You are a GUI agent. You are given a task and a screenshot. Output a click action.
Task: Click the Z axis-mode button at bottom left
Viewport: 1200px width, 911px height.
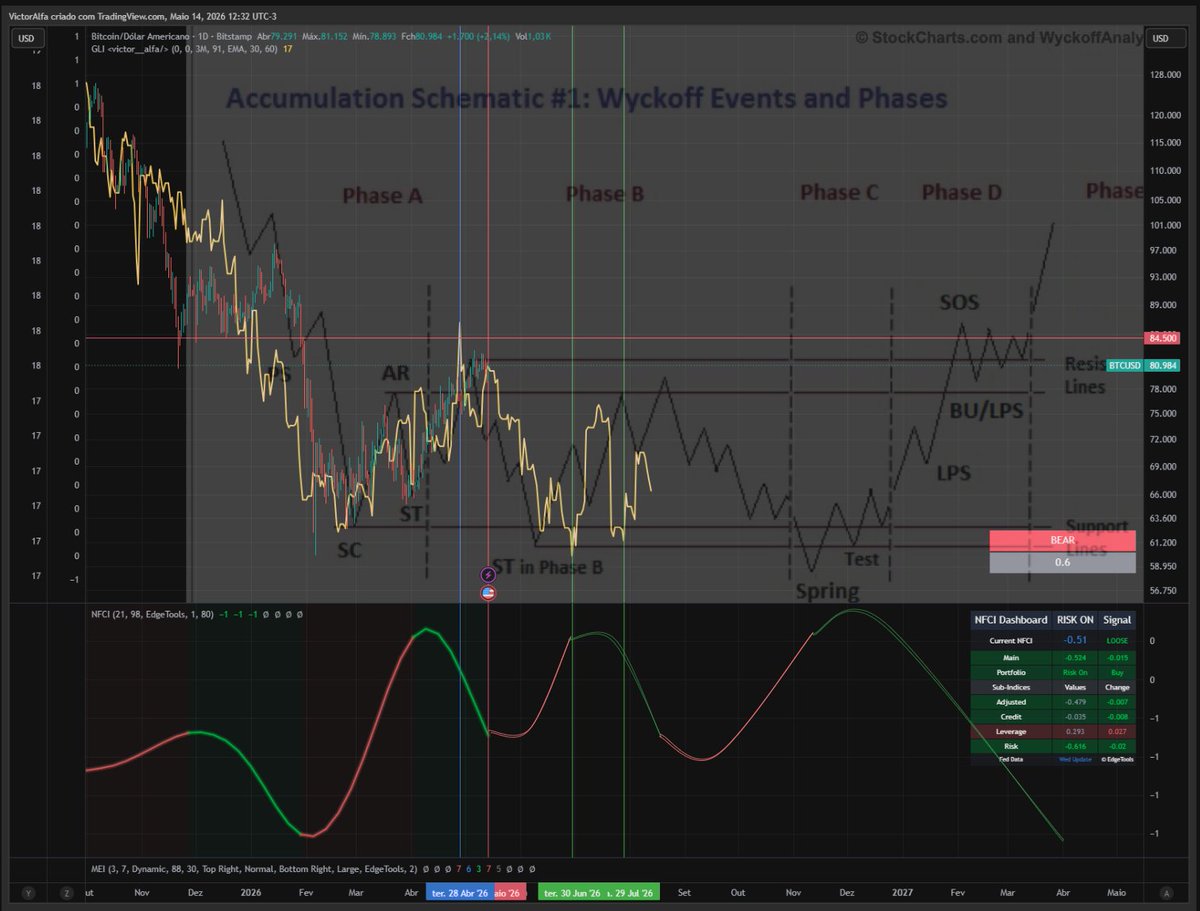point(67,893)
